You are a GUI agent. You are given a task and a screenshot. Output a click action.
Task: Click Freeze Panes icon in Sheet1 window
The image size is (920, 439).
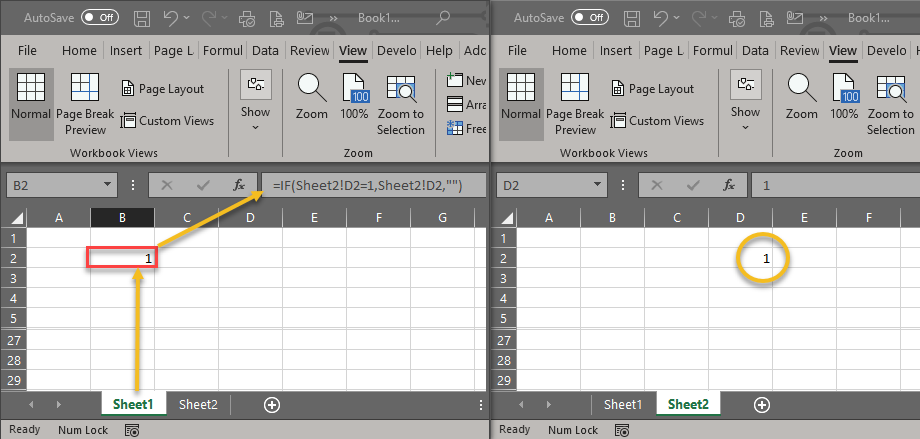coord(455,128)
